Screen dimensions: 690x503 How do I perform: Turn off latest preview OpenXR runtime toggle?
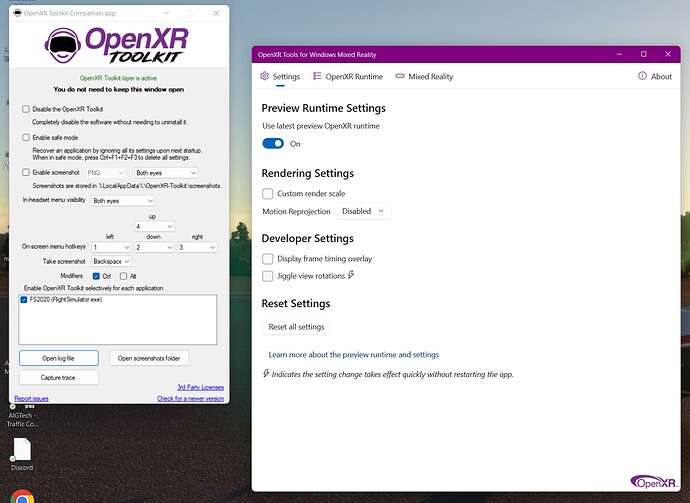[273, 144]
